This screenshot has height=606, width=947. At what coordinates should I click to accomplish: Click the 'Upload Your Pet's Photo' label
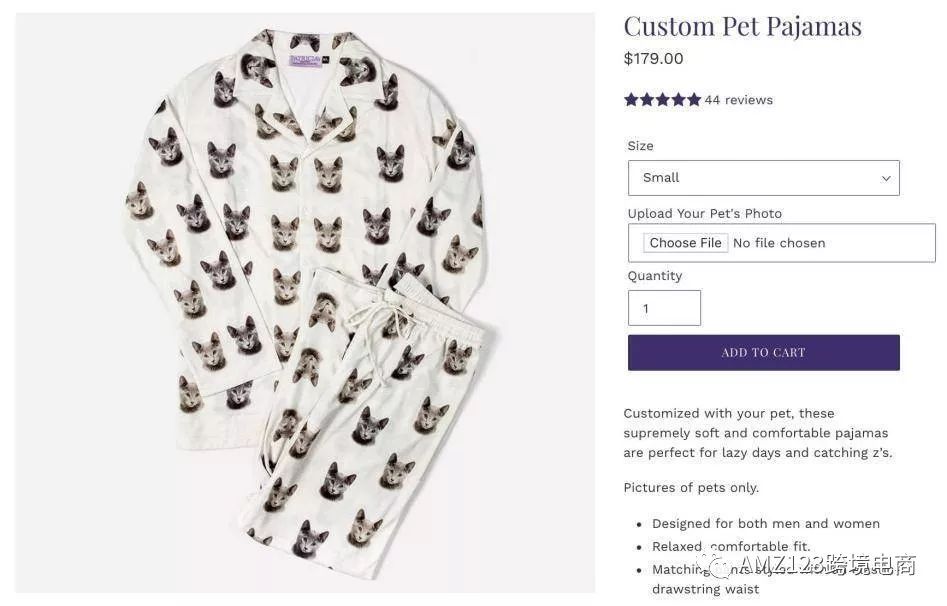[x=704, y=214]
